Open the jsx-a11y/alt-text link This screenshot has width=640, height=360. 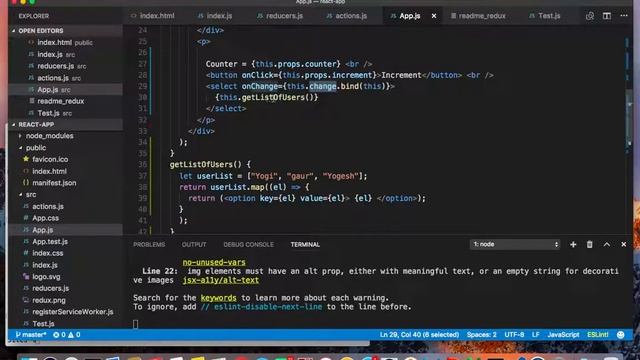220,280
